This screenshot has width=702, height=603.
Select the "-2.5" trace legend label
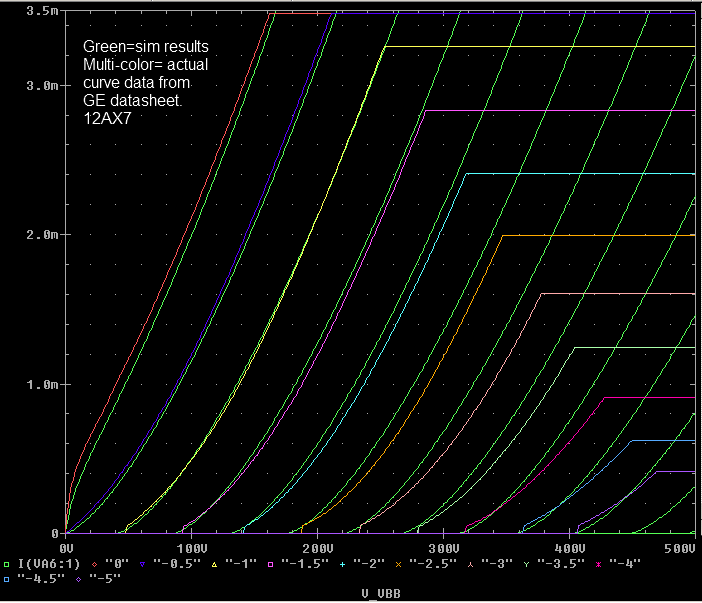(x=433, y=564)
